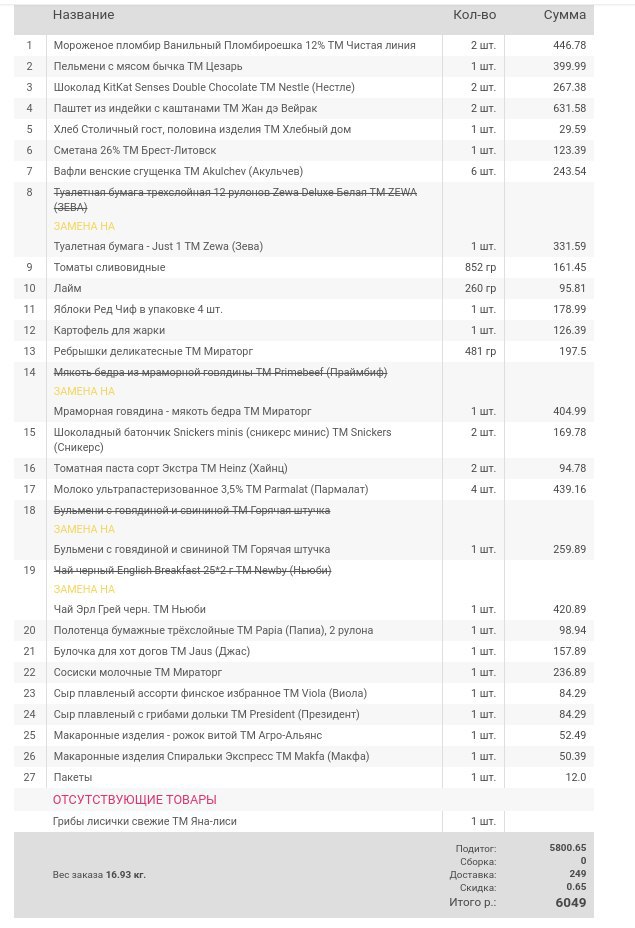Click the quantity '4 шт.' for молоко
635x928 pixels.
483,489
